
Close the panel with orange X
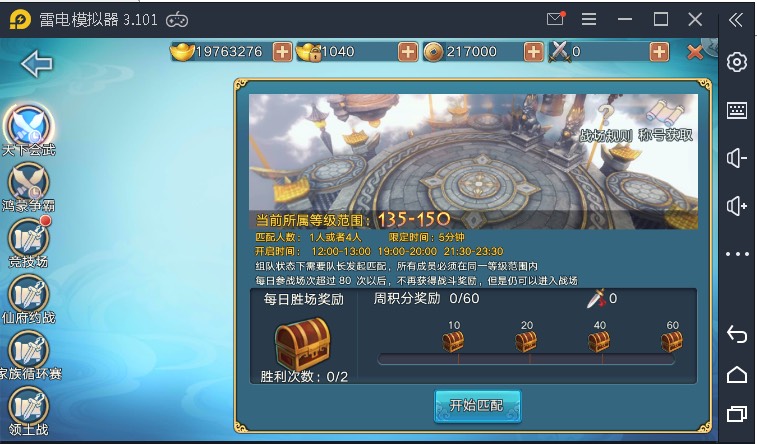[x=695, y=52]
